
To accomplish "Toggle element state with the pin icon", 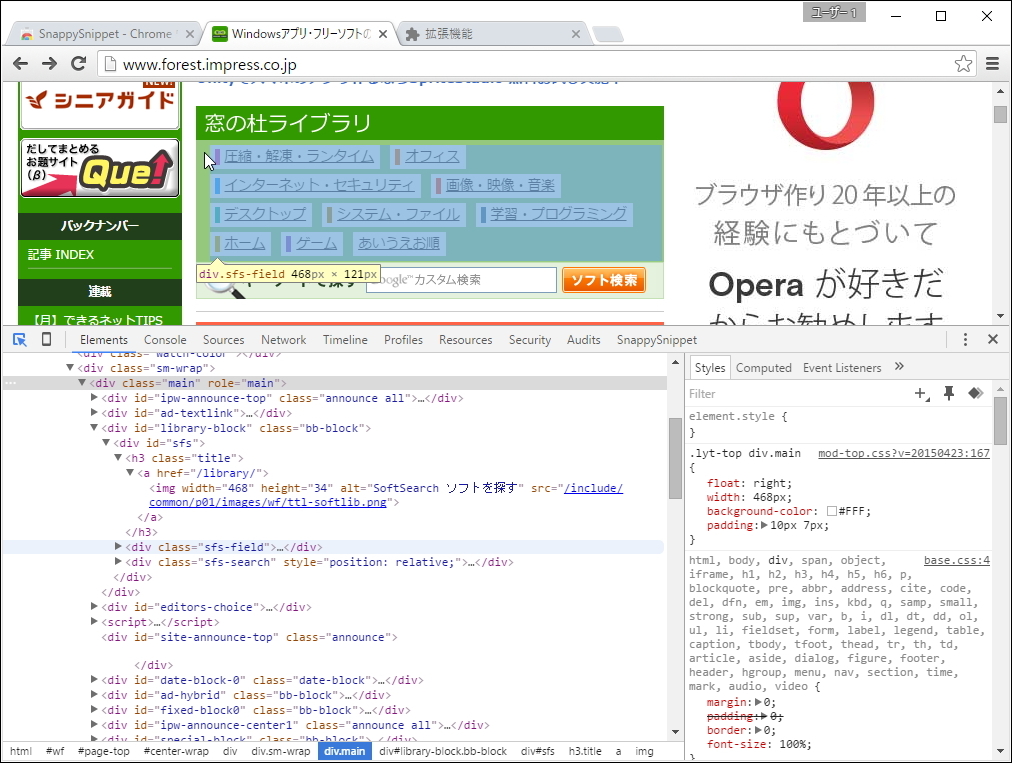I will [x=948, y=393].
